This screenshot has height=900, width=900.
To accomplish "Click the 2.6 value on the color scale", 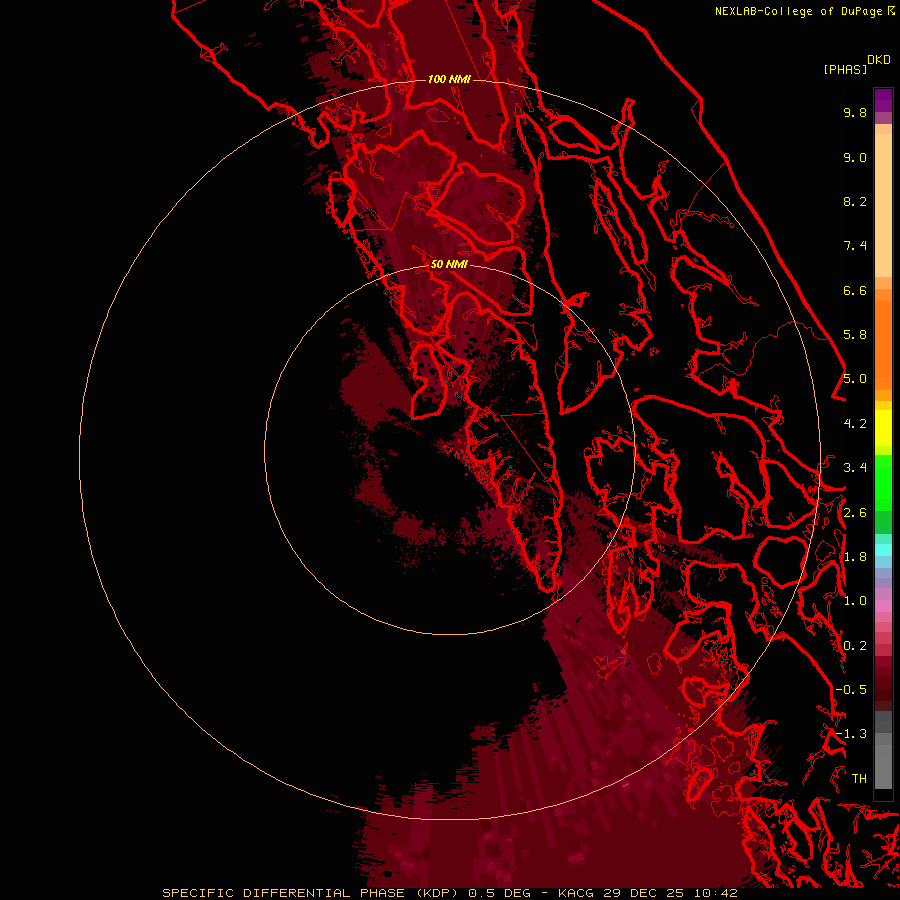I will (x=855, y=513).
